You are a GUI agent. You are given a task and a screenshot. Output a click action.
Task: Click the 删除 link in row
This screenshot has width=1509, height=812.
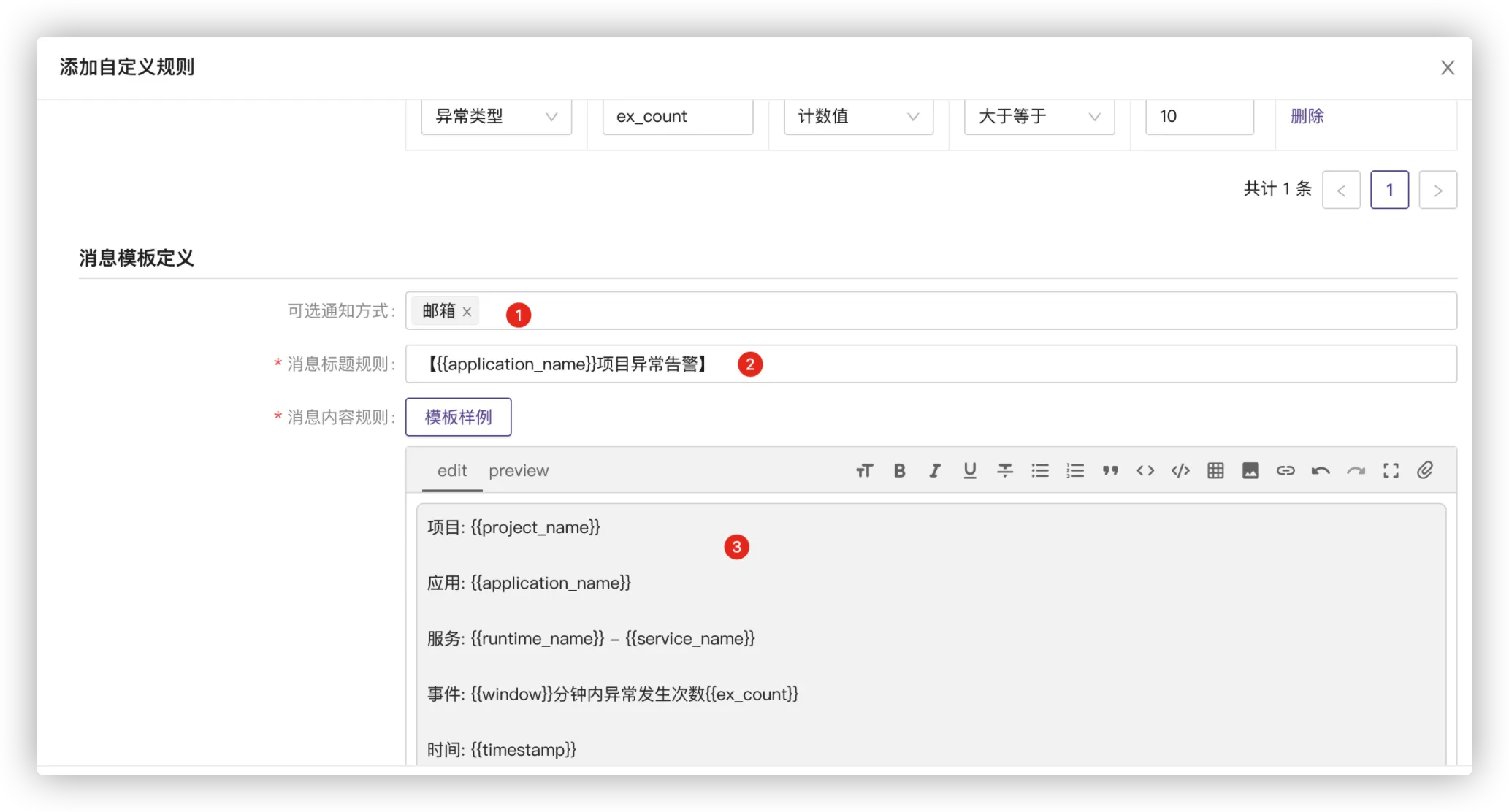click(1307, 116)
